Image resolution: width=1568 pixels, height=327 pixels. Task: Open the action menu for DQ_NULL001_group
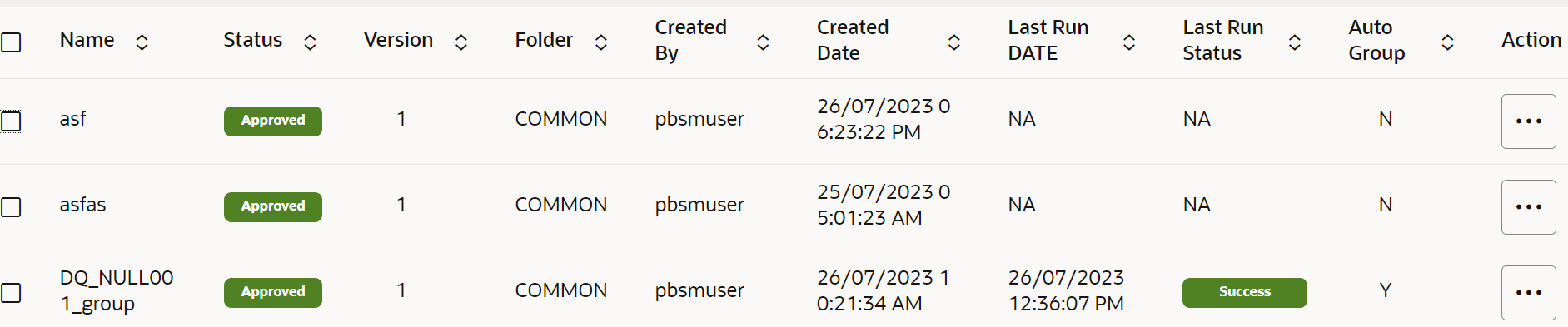(x=1529, y=293)
